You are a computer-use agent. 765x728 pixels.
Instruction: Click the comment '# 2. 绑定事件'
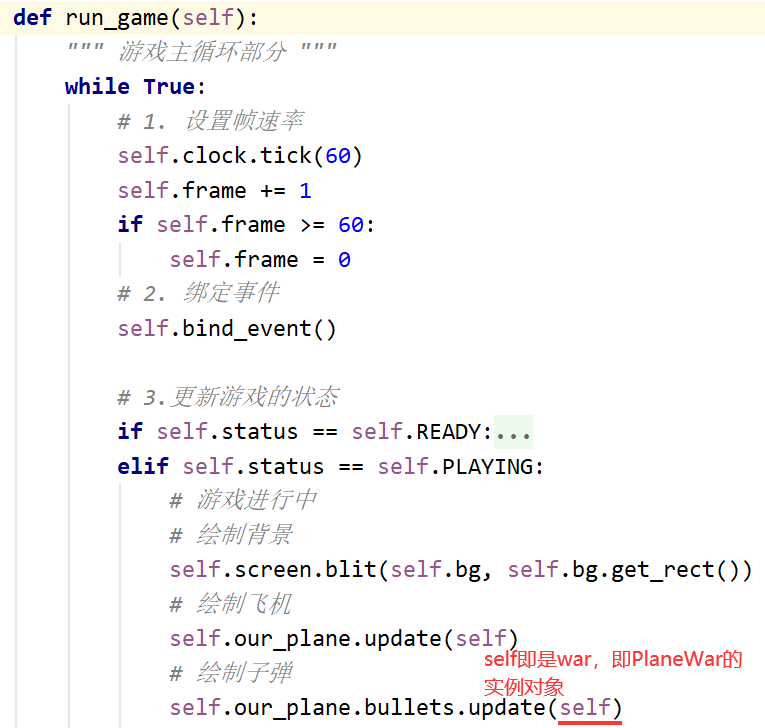pyautogui.click(x=198, y=294)
